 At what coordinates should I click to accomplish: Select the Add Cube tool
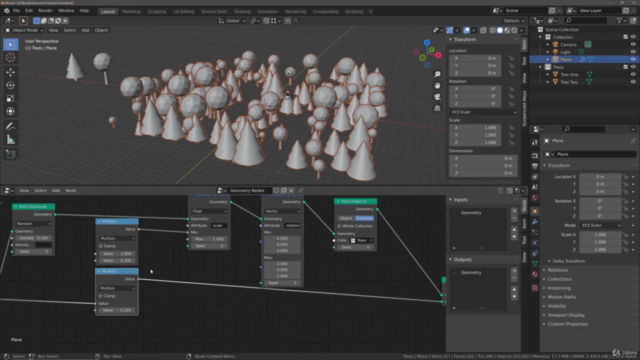click(x=11, y=154)
